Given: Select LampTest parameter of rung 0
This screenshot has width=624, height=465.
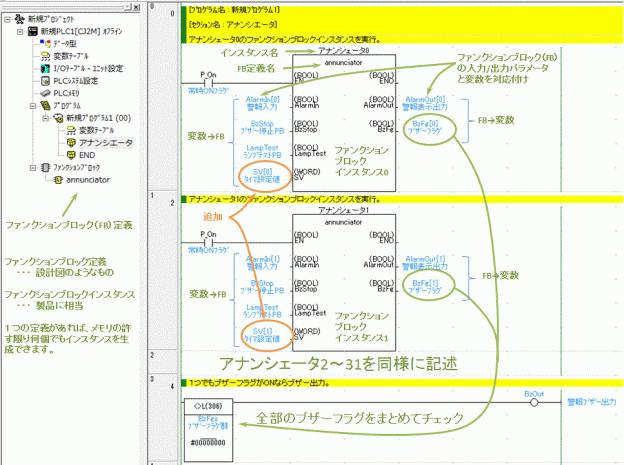Looking at the screenshot, I should [x=262, y=151].
